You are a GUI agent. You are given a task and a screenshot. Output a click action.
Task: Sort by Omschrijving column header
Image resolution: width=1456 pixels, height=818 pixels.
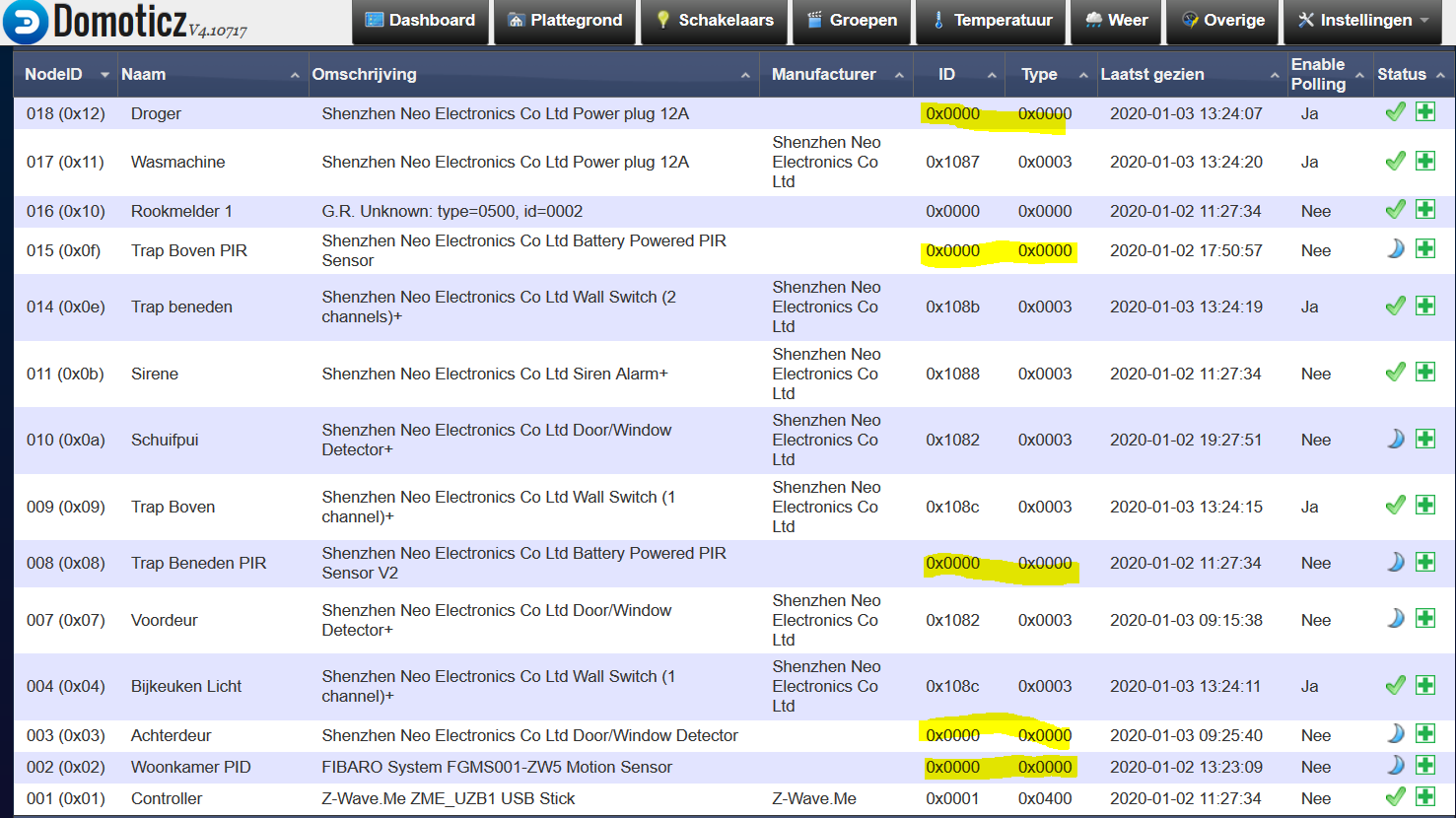[x=533, y=74]
